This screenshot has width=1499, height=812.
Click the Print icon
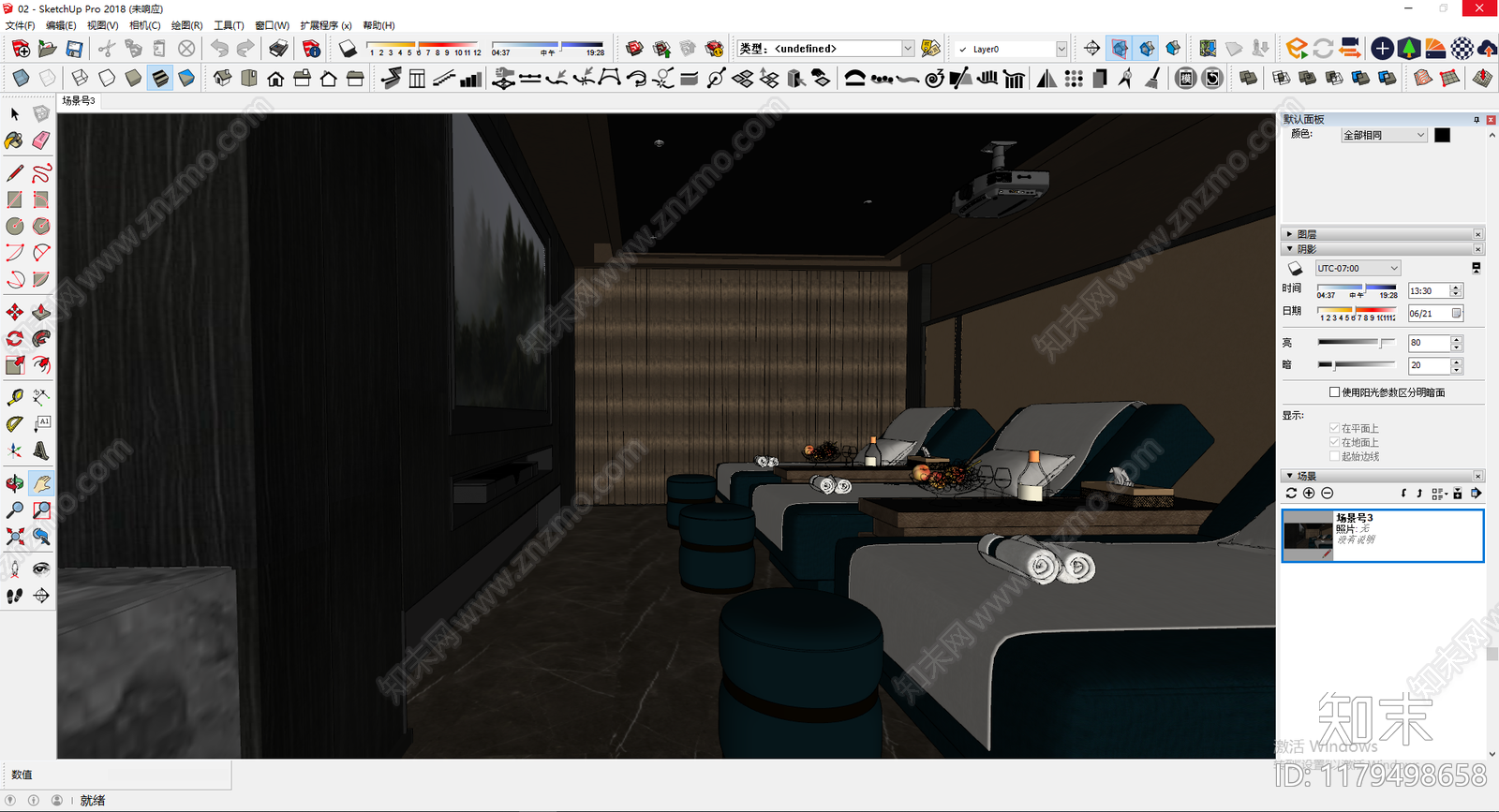click(279, 49)
